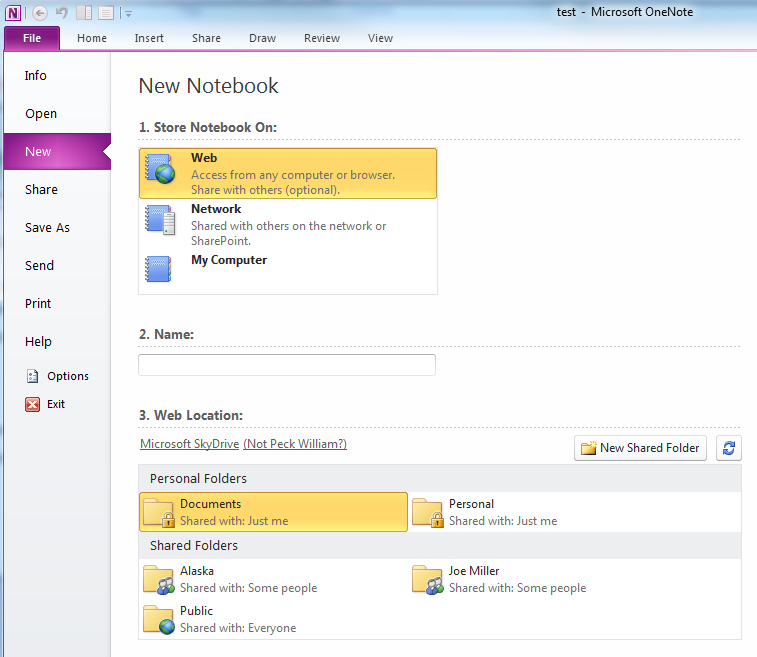
Task: Switch to the Insert ribbon tab
Action: click(x=149, y=38)
